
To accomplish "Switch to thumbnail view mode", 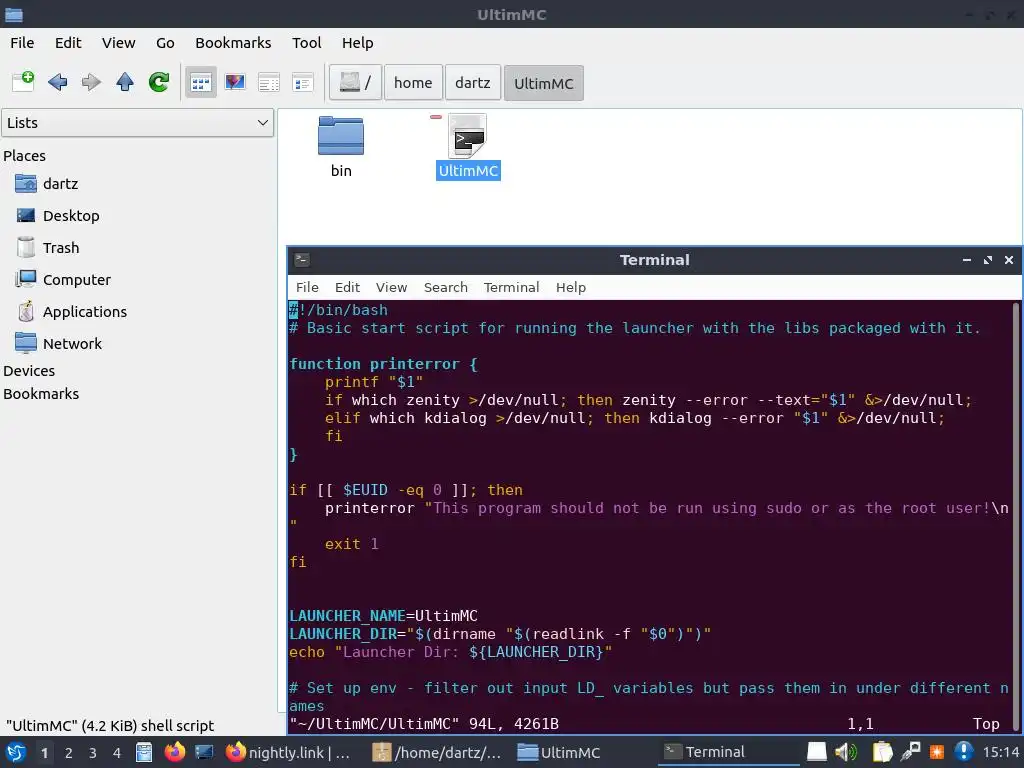I will pyautogui.click(x=235, y=82).
